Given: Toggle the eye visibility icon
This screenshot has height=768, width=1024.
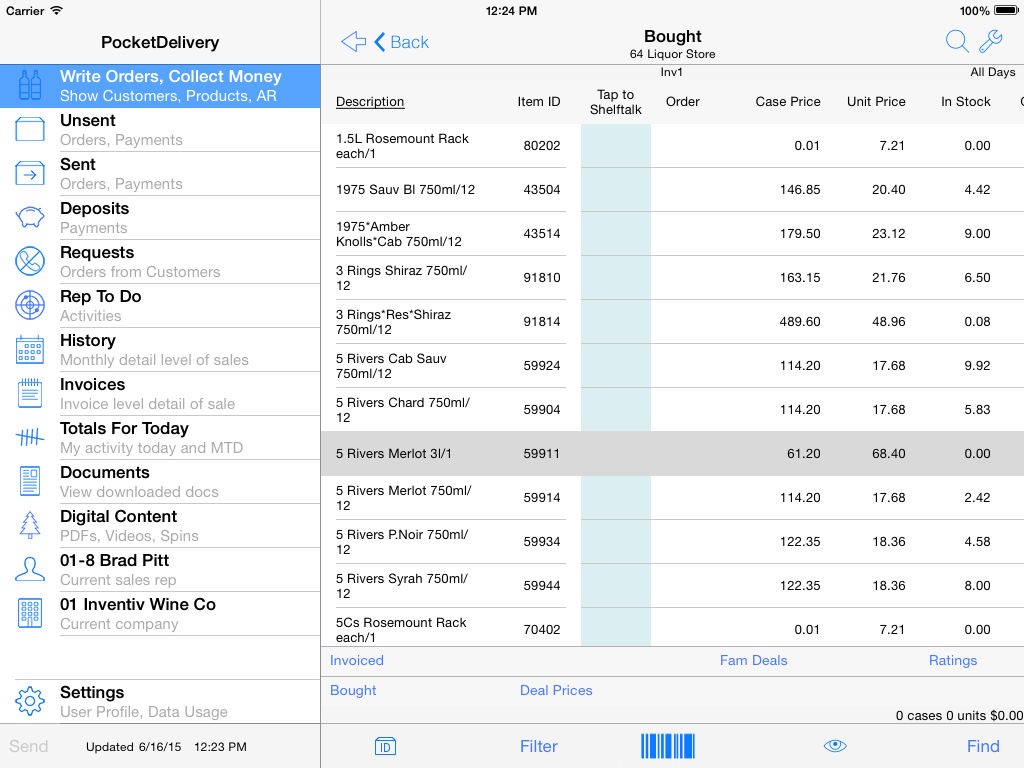Looking at the screenshot, I should coord(835,746).
